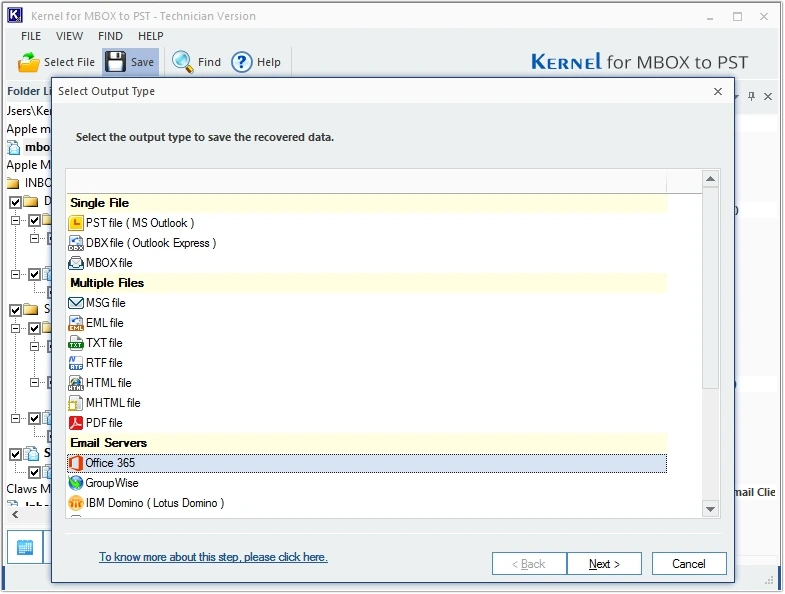Select the PDF file icon

[76, 423]
